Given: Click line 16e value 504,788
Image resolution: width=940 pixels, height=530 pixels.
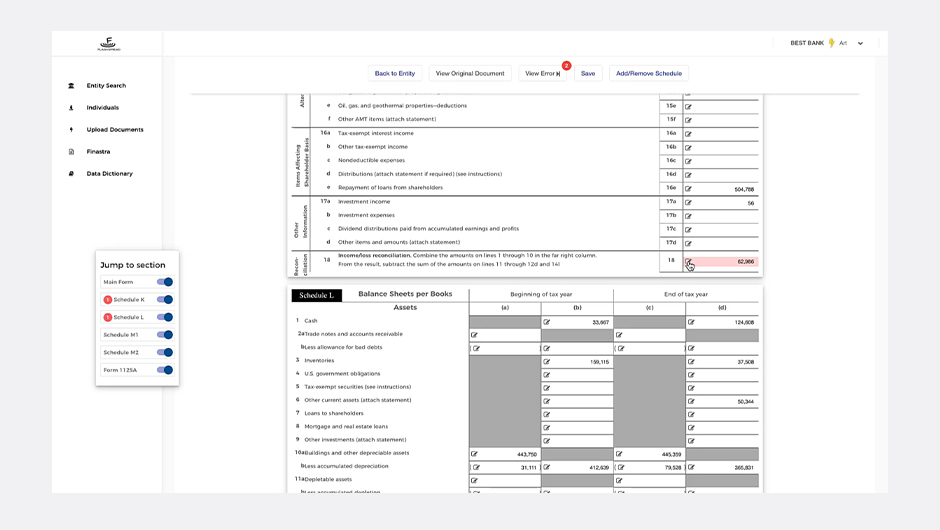Looking at the screenshot, I should point(744,189).
